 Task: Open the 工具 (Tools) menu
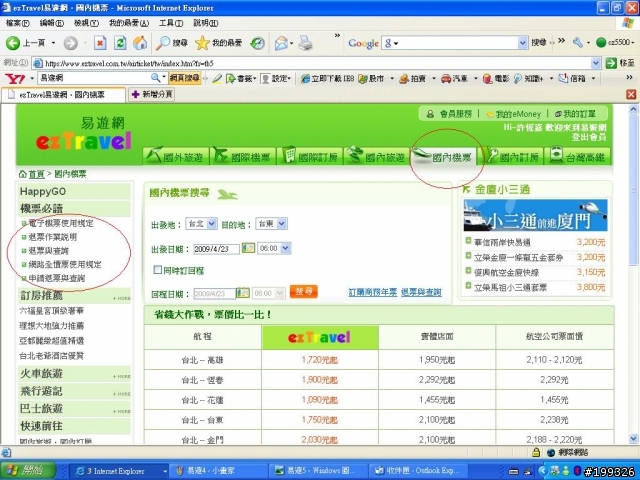(x=171, y=23)
